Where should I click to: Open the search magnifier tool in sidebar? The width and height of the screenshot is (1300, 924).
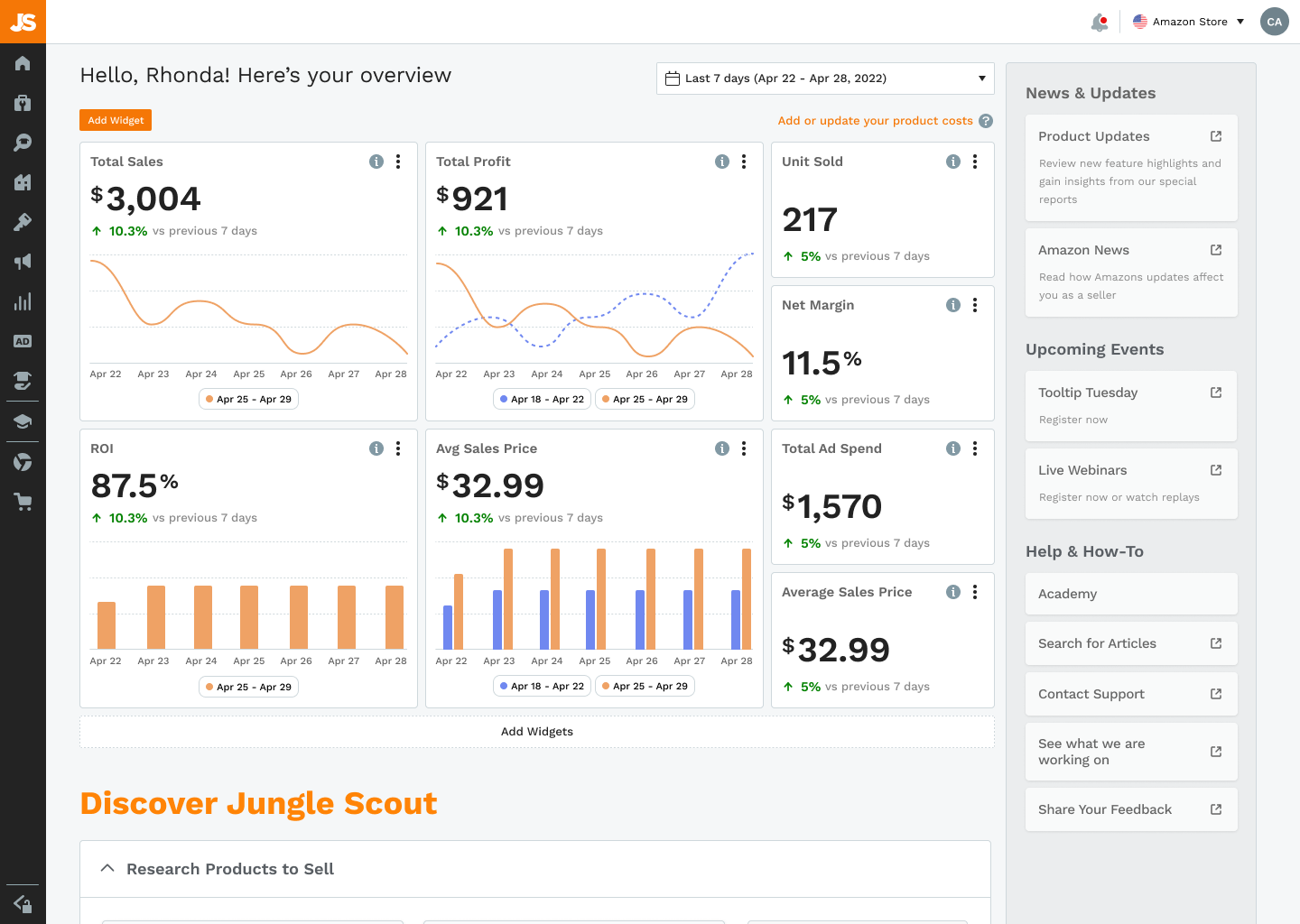pos(23,142)
